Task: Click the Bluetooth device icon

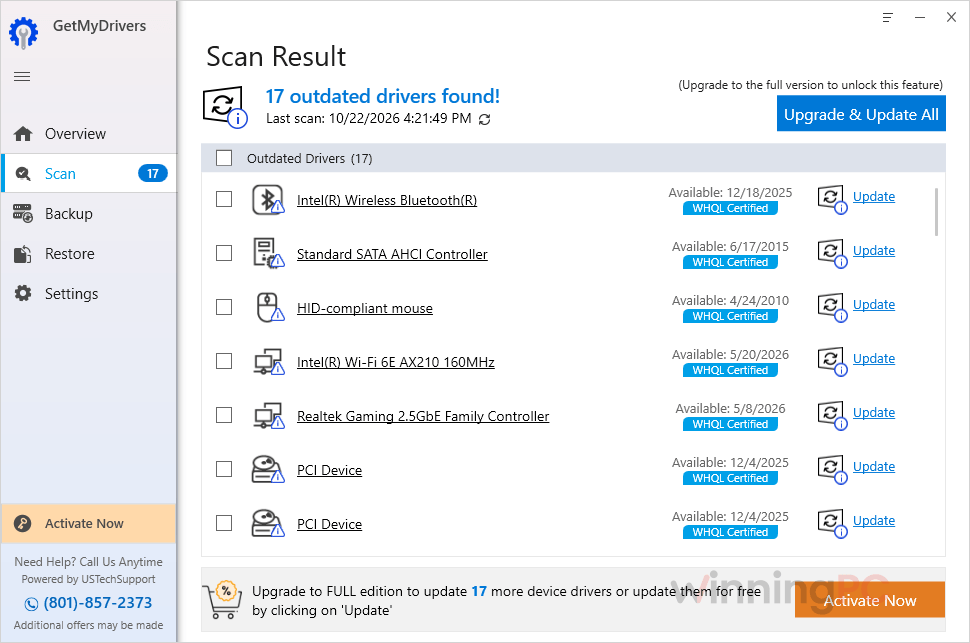Action: click(268, 200)
